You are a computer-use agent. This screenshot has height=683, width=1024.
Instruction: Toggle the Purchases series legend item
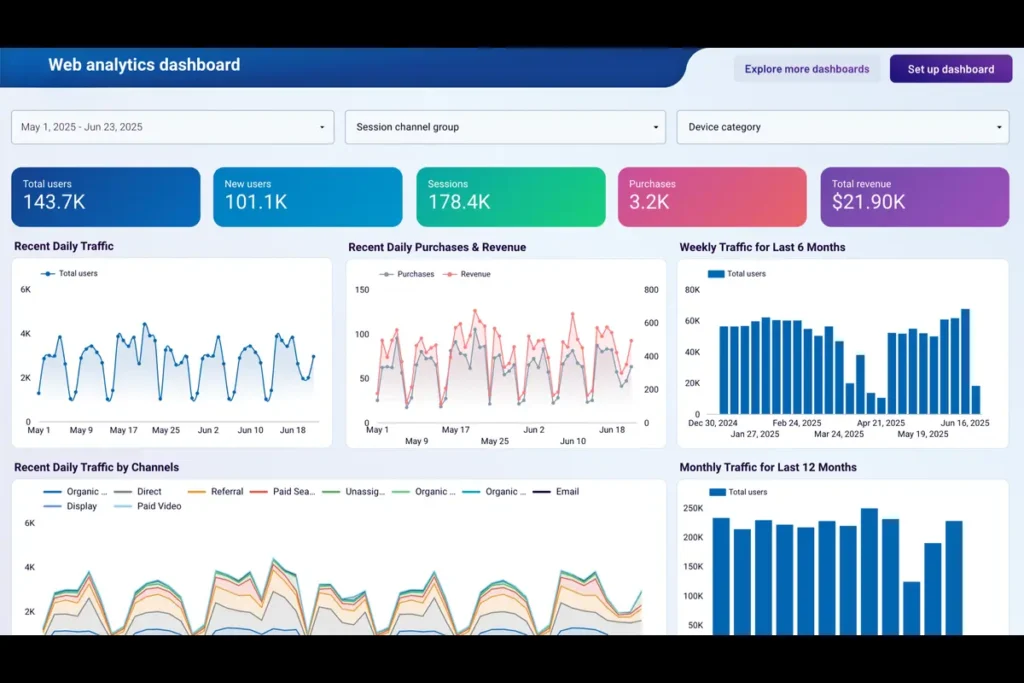click(x=406, y=274)
